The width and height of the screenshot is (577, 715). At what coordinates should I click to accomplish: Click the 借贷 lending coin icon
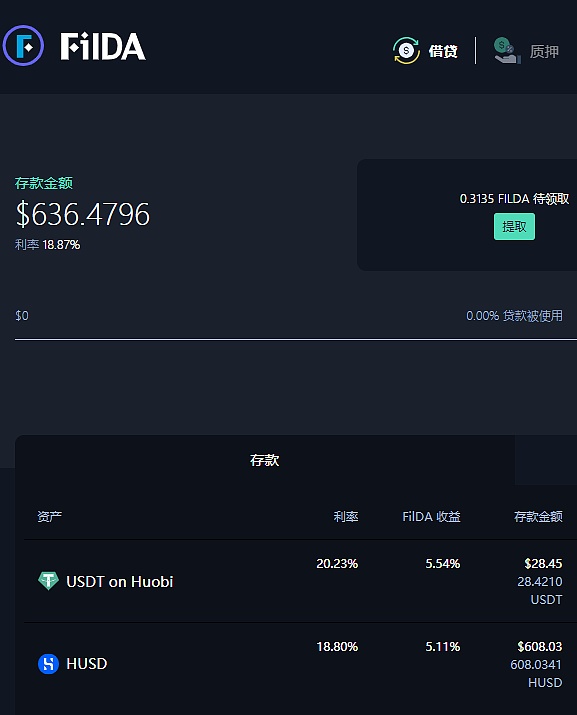(406, 51)
